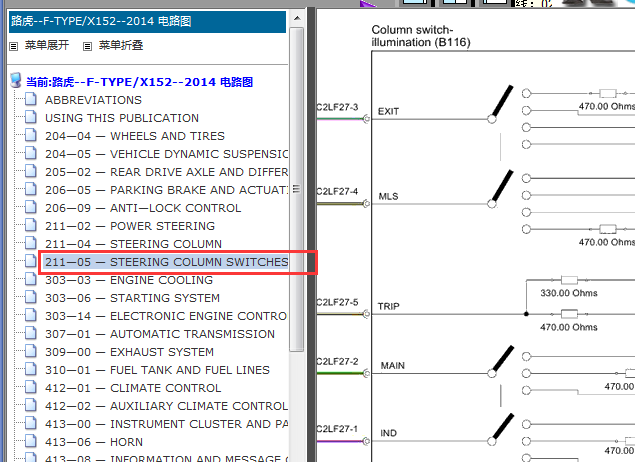Open 211-02 POWER STEERING entry
This screenshot has width=635, height=462.
130,226
